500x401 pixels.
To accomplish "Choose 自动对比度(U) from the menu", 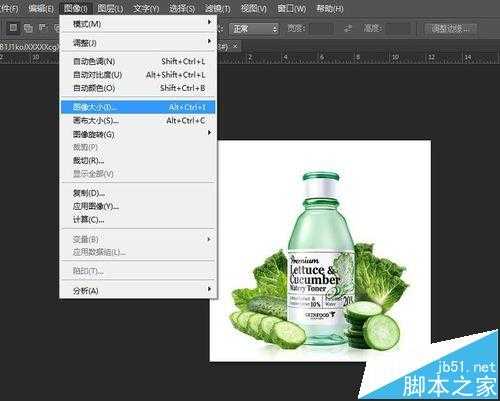I will coord(138,75).
